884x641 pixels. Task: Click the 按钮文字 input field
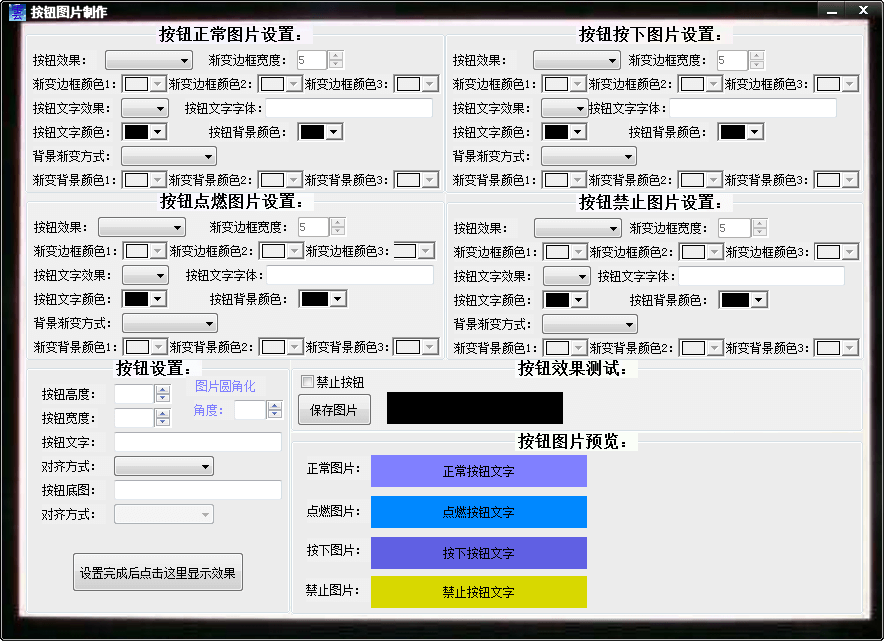click(x=197, y=441)
